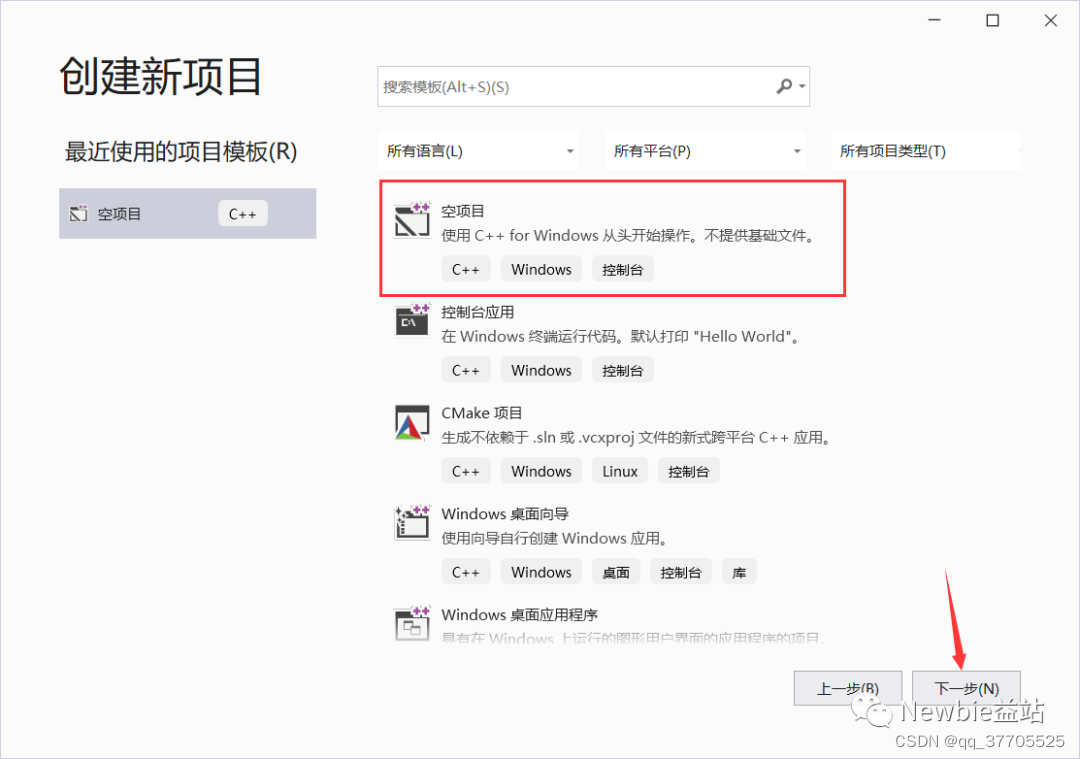Select the Windows 桌面向导 template title
This screenshot has height=759, width=1080.
click(x=505, y=514)
